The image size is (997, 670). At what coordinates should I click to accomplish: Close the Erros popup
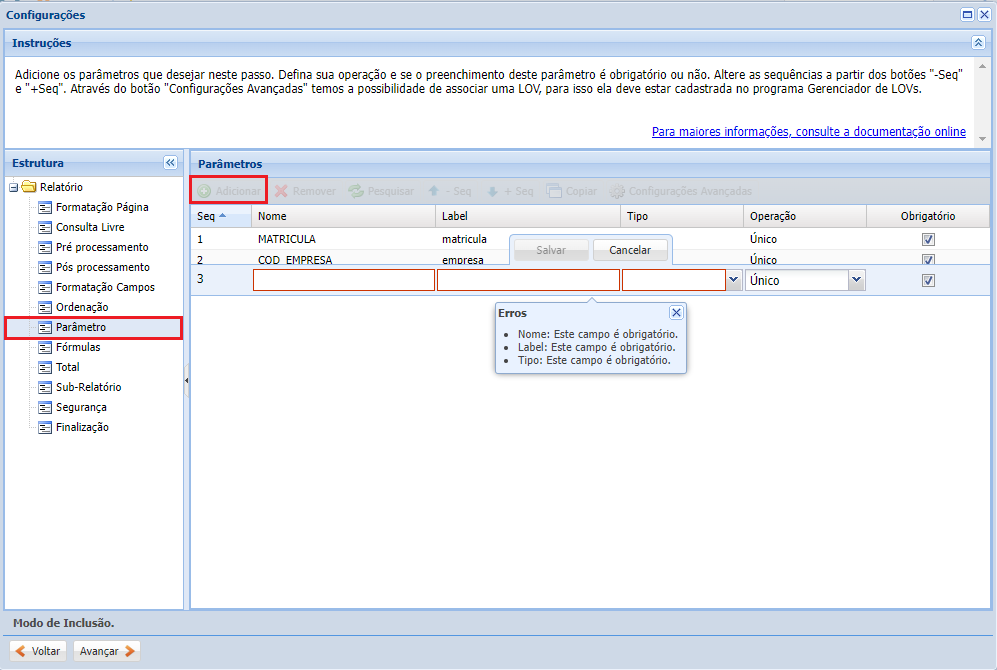pos(676,313)
